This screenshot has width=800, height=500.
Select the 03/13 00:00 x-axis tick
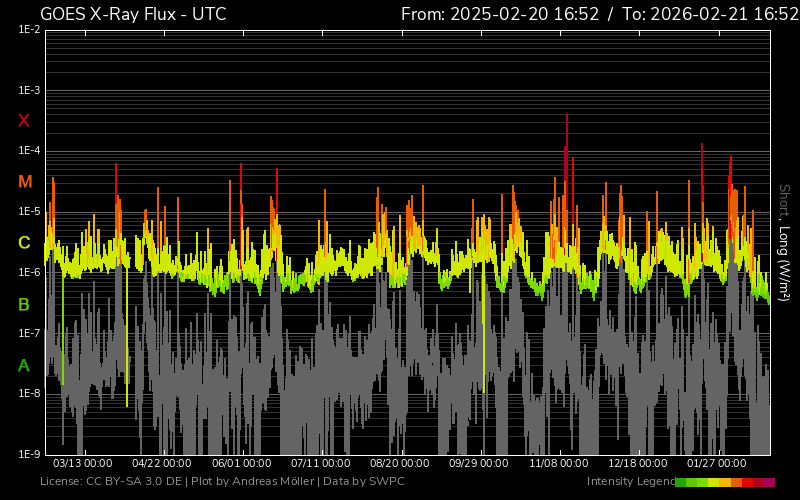pos(82,464)
